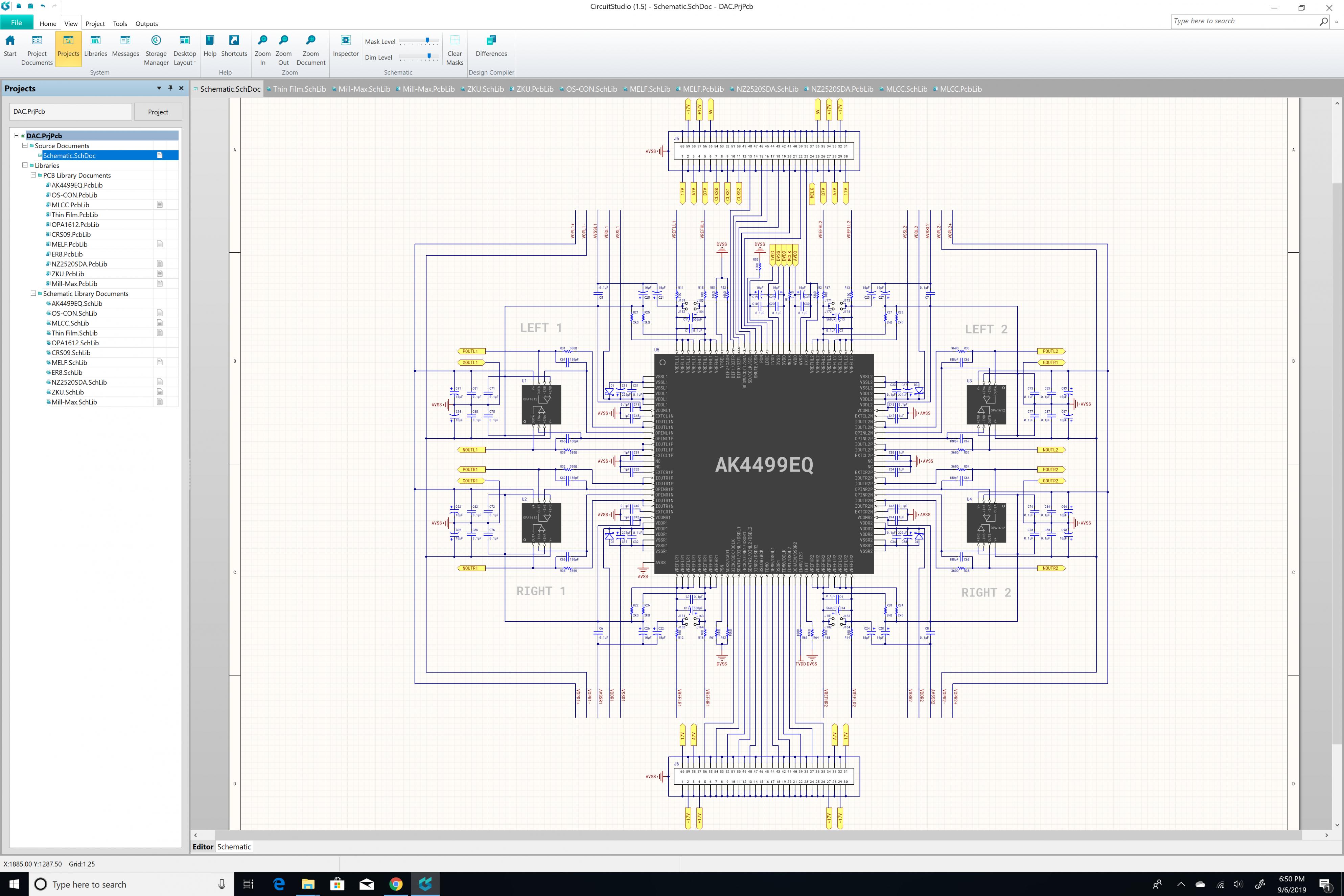The height and width of the screenshot is (896, 1344).
Task: Click the Help ribbon icon
Action: (210, 46)
